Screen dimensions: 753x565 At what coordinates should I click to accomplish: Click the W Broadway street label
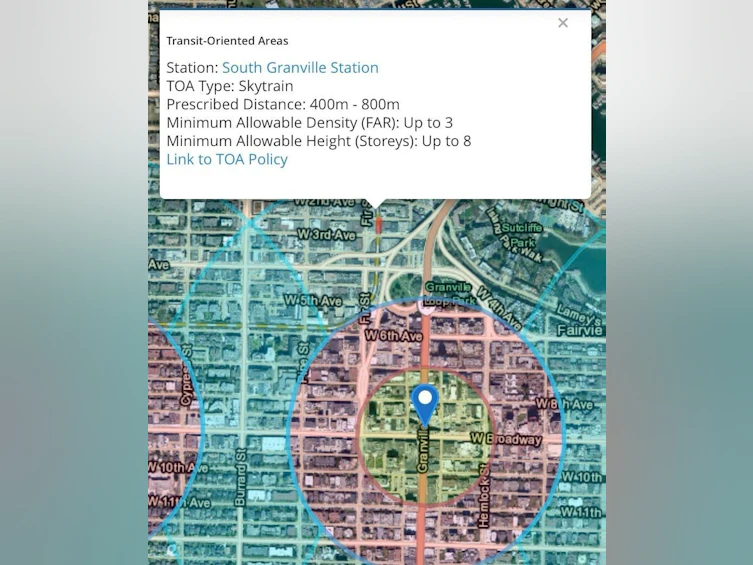click(505, 439)
